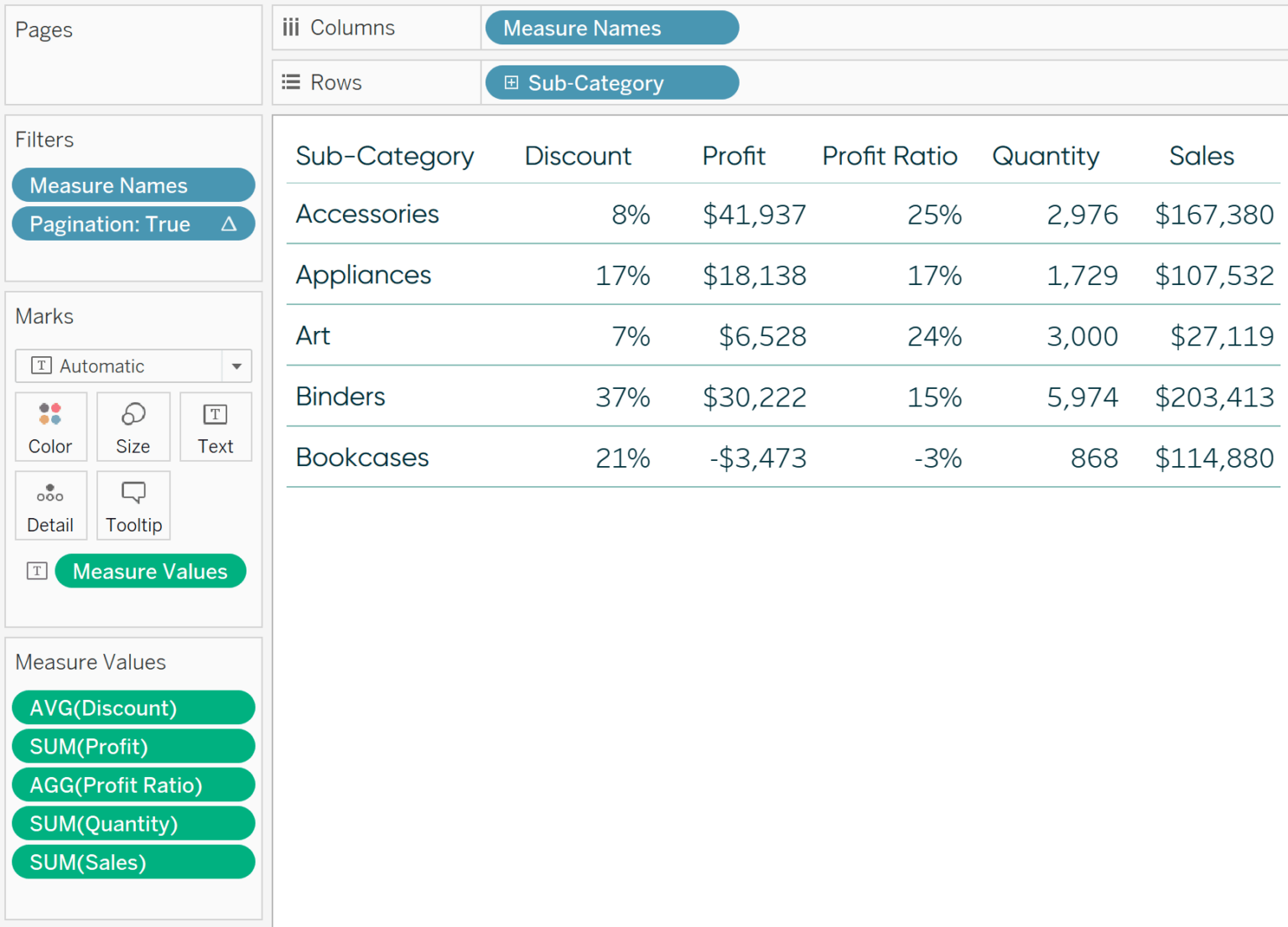Click the SUM(Sales) pill in Measure Values
The image size is (1288, 927).
coord(132,862)
